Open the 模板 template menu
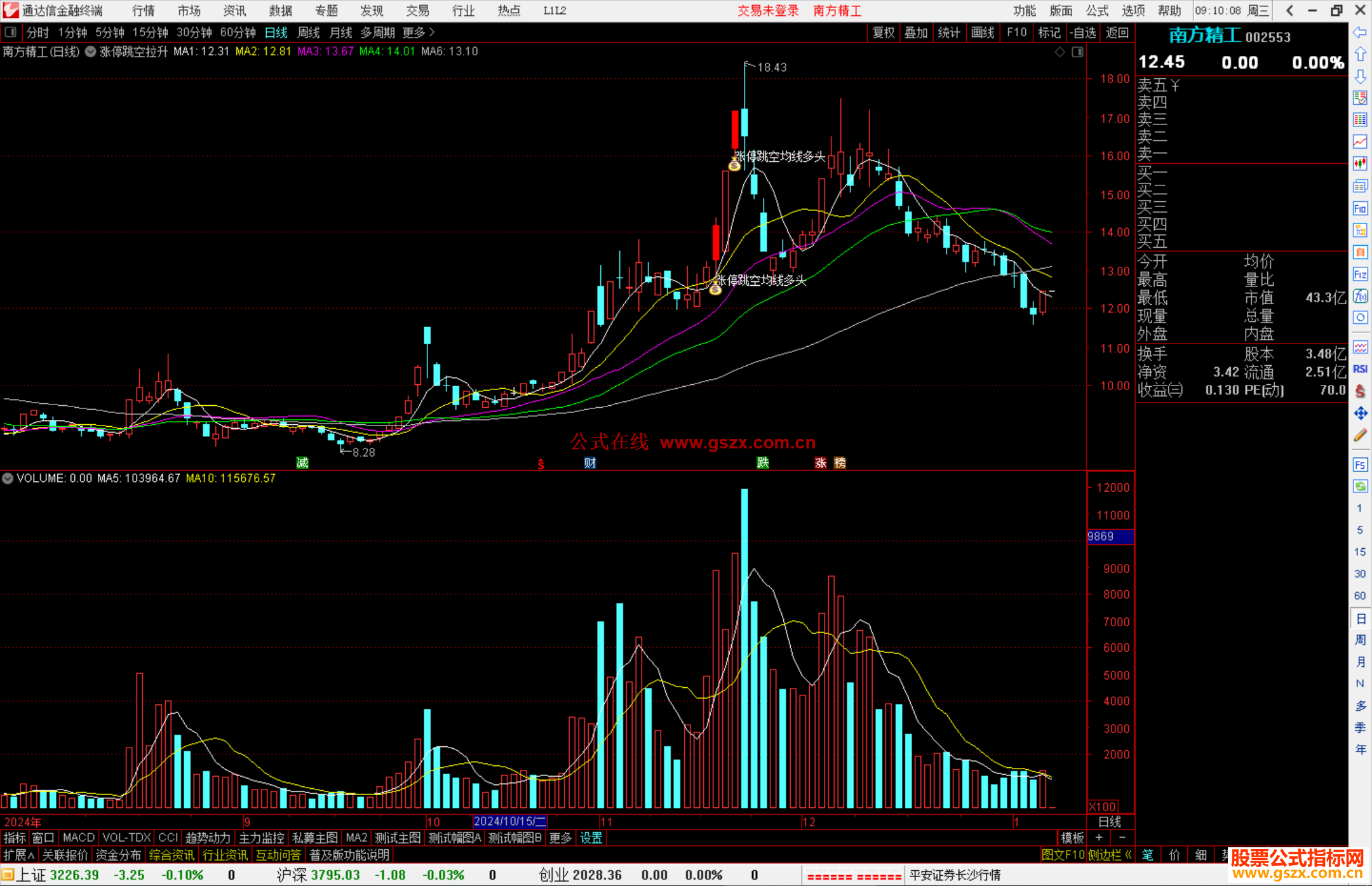 1072,838
